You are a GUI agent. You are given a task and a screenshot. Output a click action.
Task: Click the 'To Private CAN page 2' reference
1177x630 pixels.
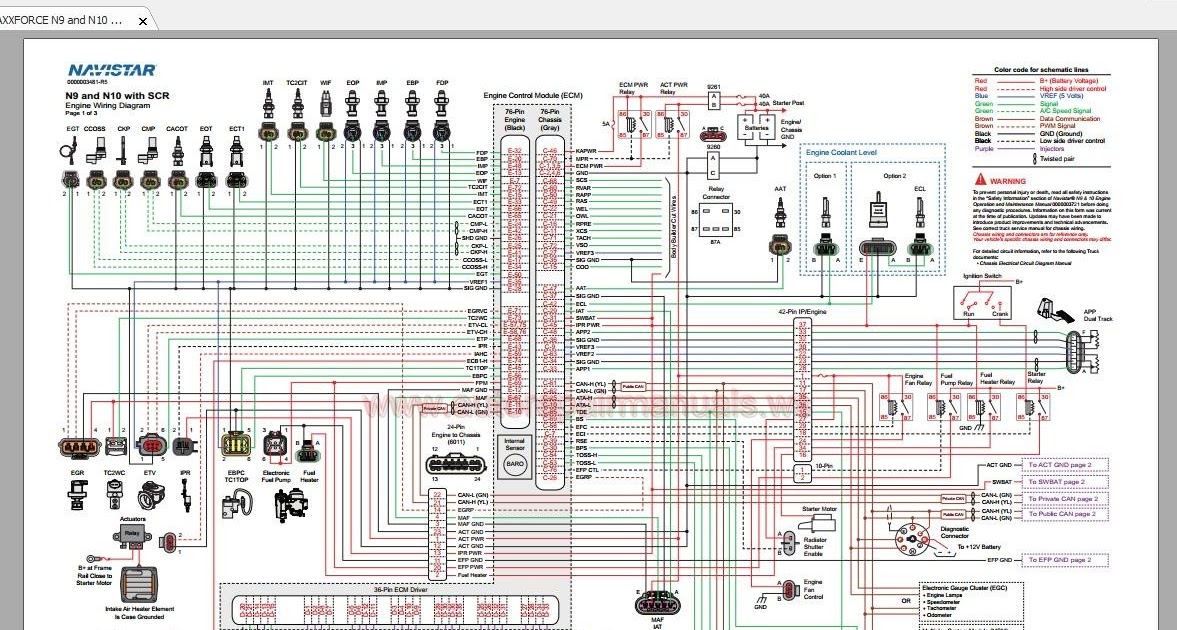[1065, 499]
